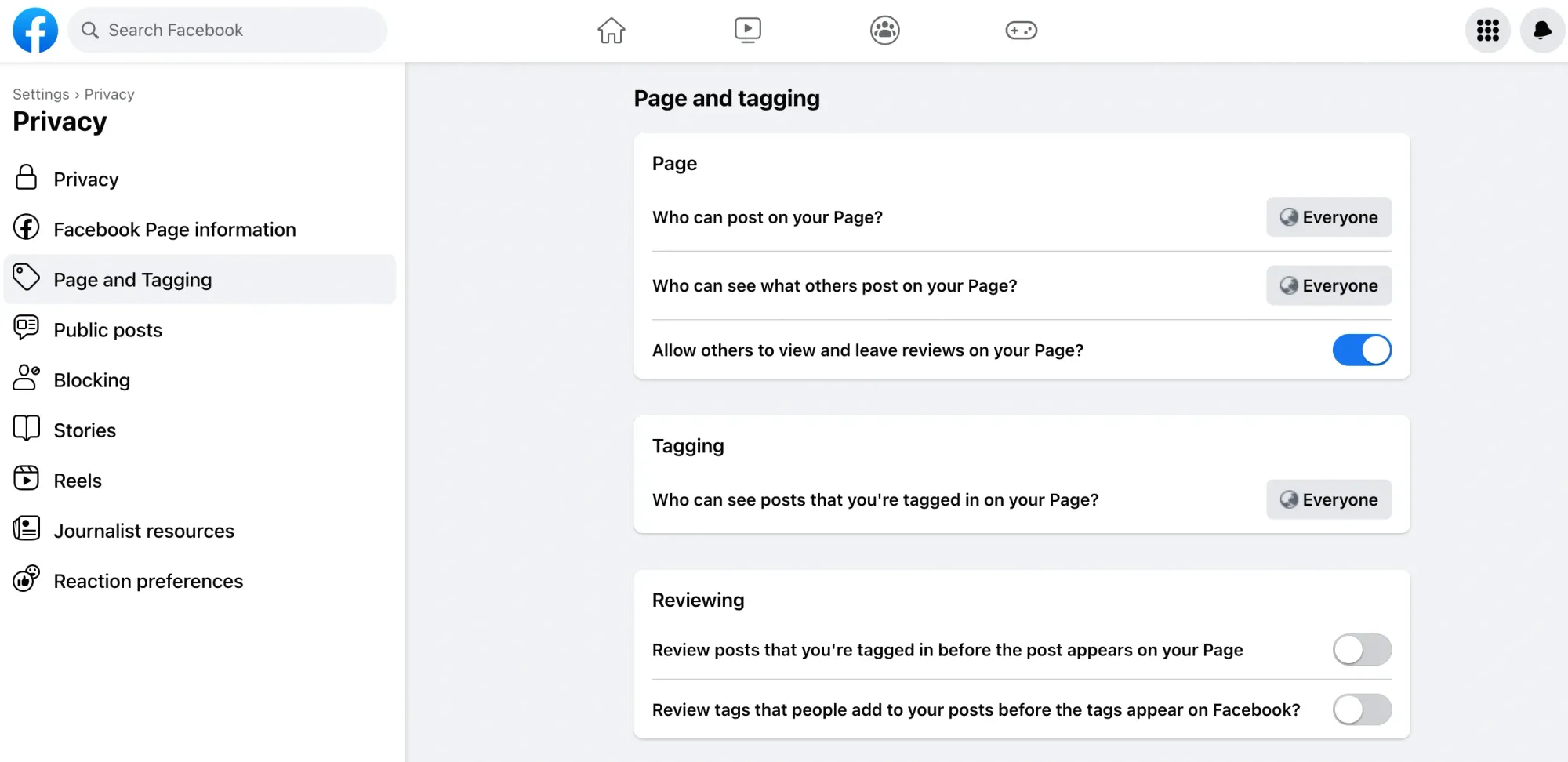Screen dimensions: 1568x762
Task: Enable review of tagged posts toggle
Action: click(1362, 650)
